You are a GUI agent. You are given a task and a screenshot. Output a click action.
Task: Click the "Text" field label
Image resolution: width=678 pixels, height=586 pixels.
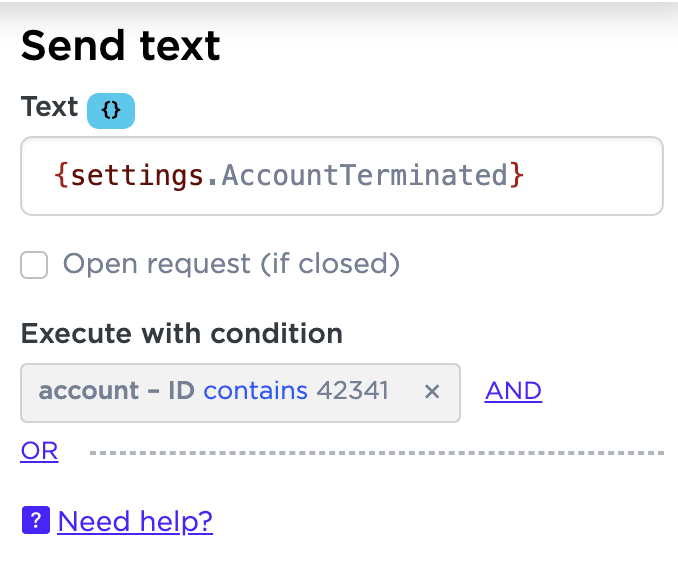(49, 107)
